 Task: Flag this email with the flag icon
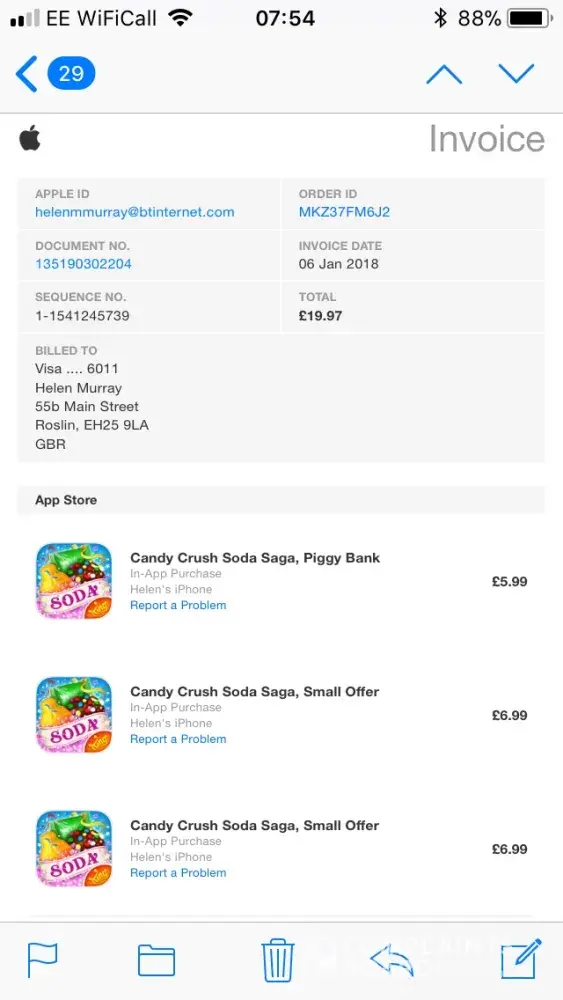tap(43, 960)
